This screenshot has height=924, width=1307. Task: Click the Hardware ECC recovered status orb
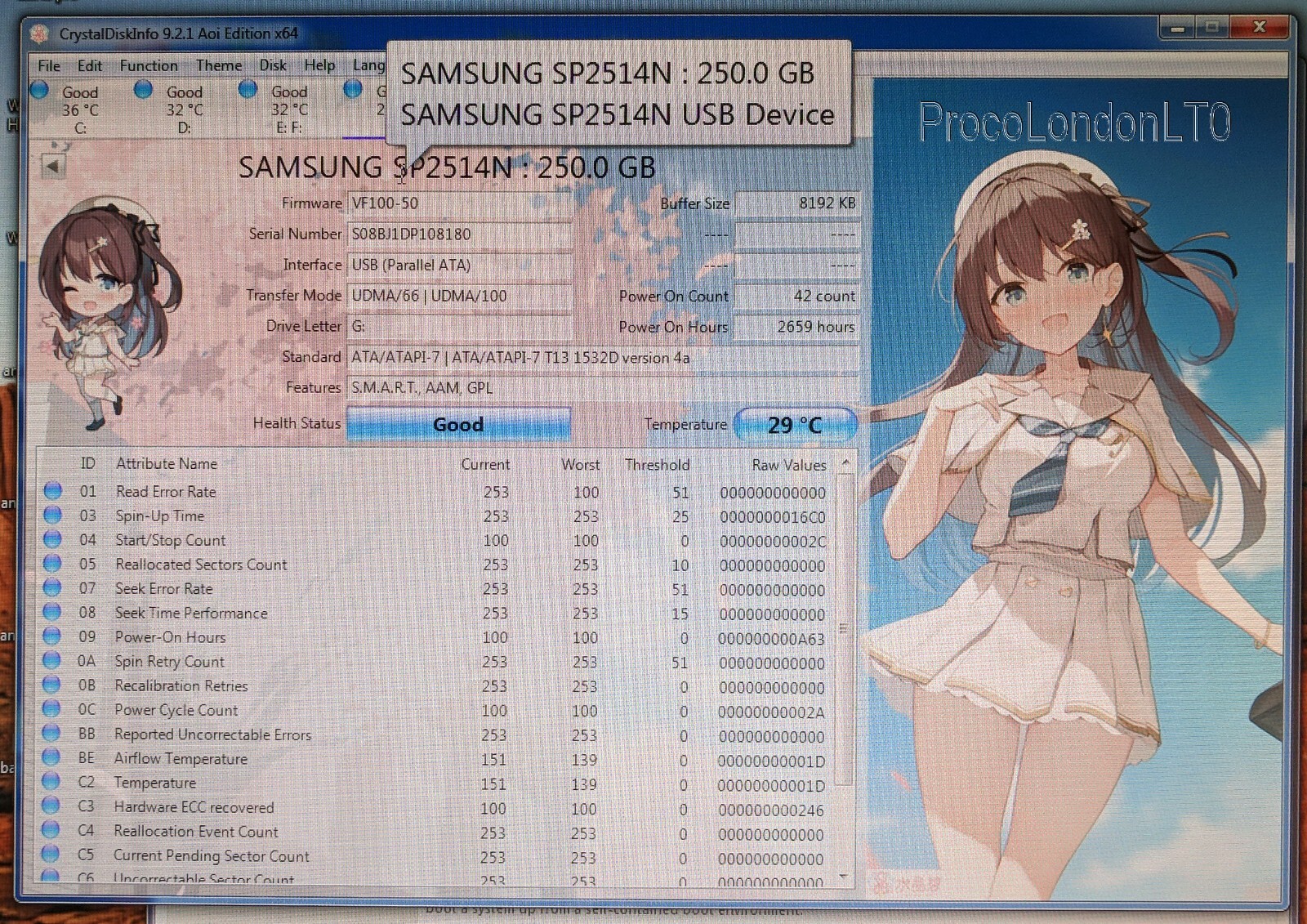51,806
